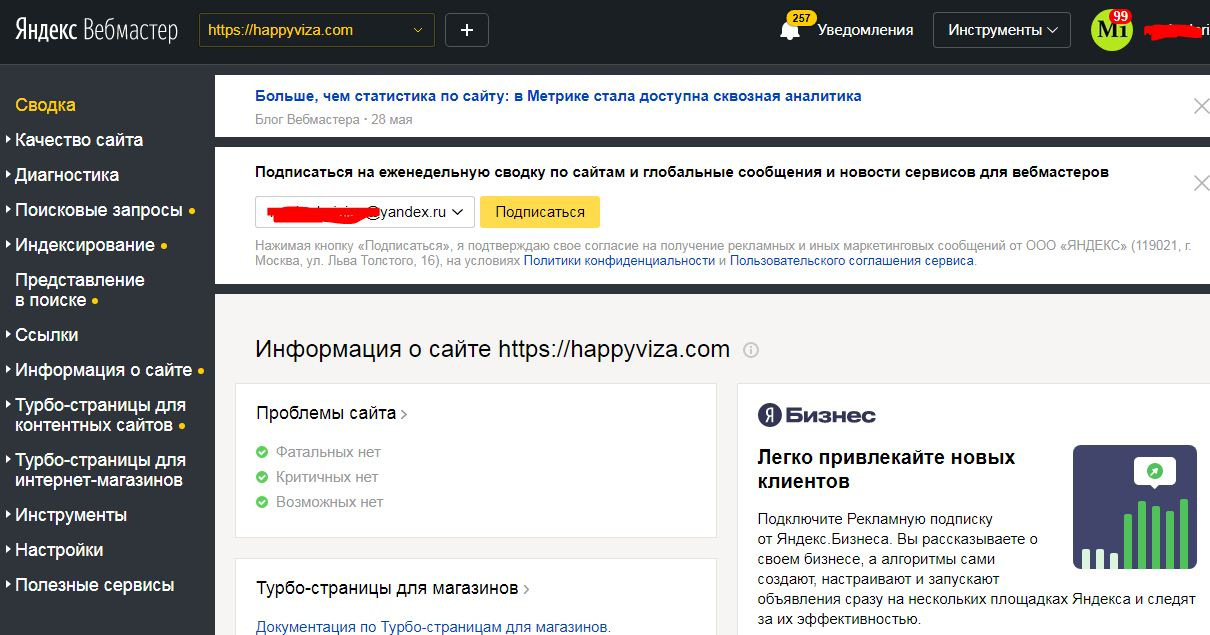The height and width of the screenshot is (635, 1210).
Task: Click green check beside Критичных нет
Action: (262, 477)
